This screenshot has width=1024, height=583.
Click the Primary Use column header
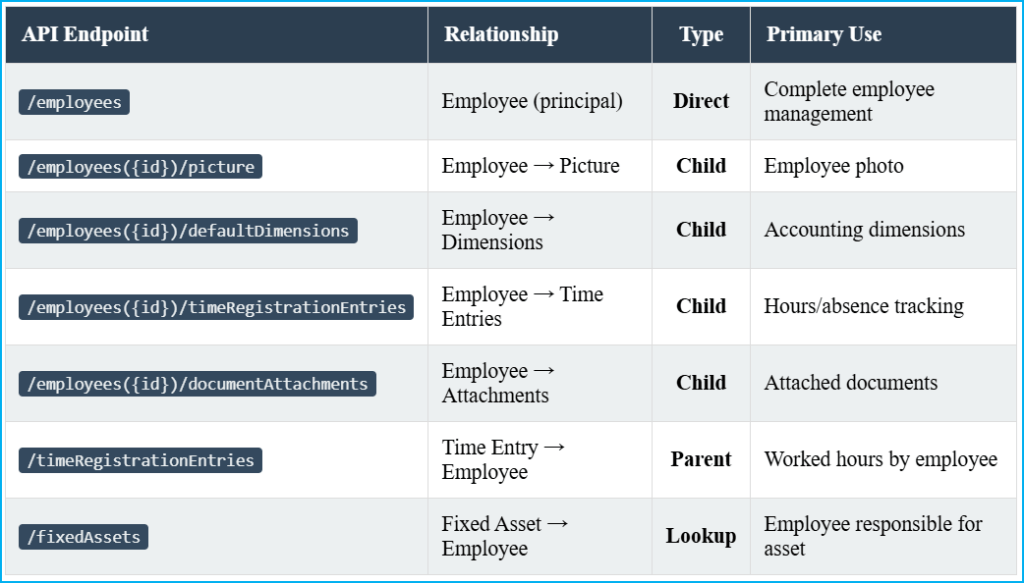824,35
